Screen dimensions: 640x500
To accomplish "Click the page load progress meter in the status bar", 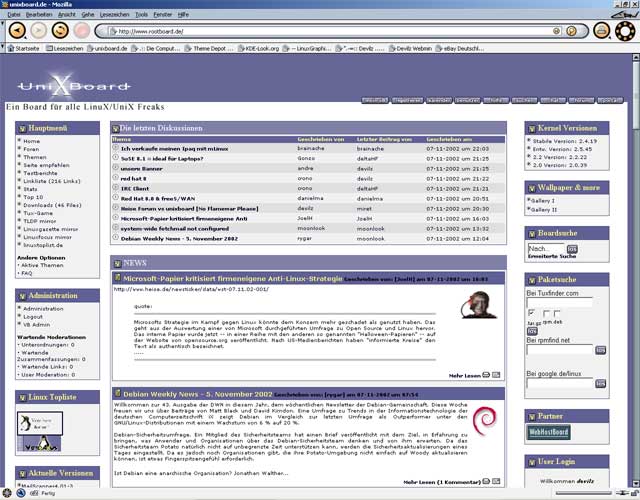I will pyautogui.click(x=584, y=493).
